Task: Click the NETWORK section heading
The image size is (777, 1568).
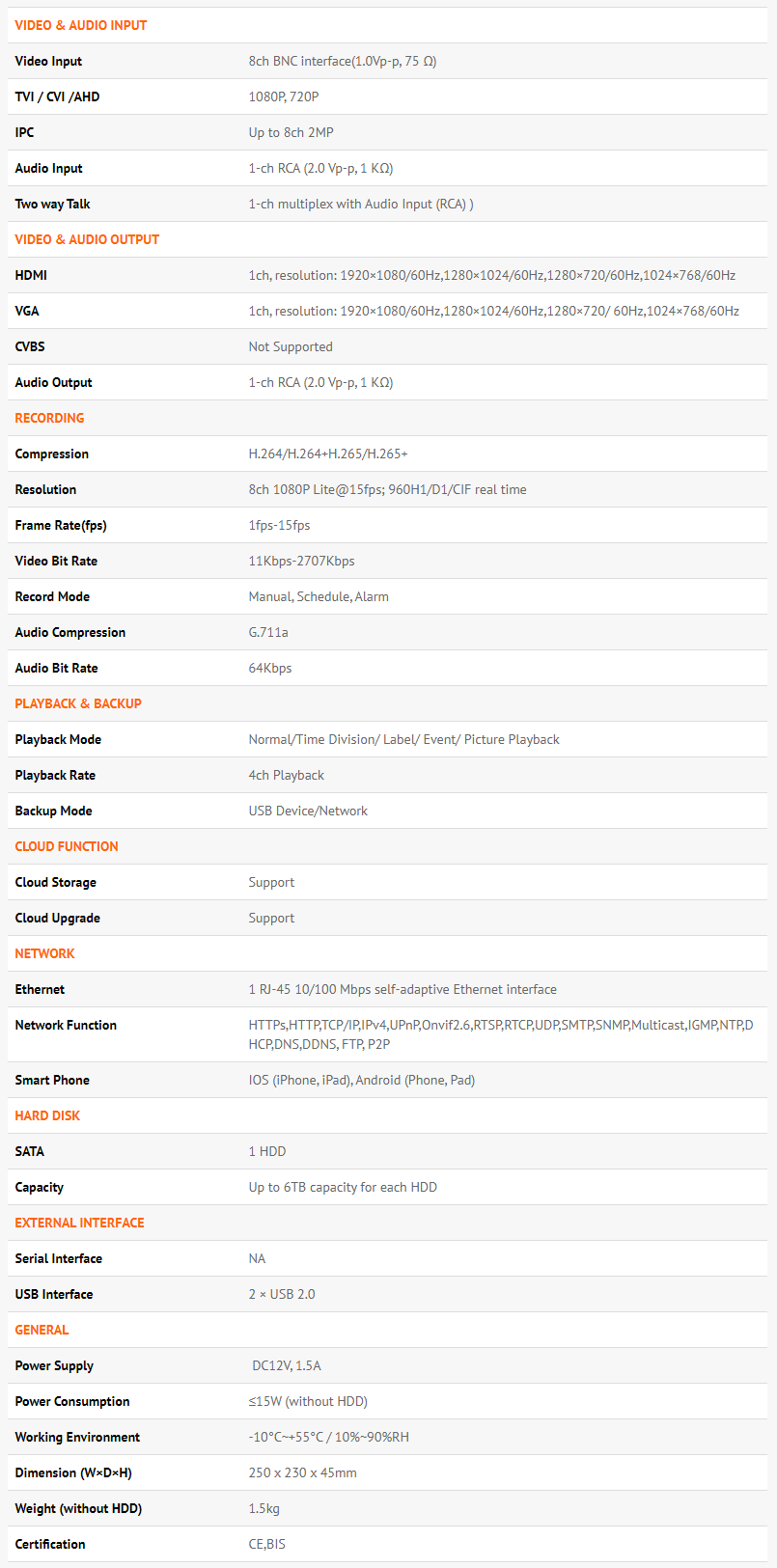Action: click(x=44, y=953)
